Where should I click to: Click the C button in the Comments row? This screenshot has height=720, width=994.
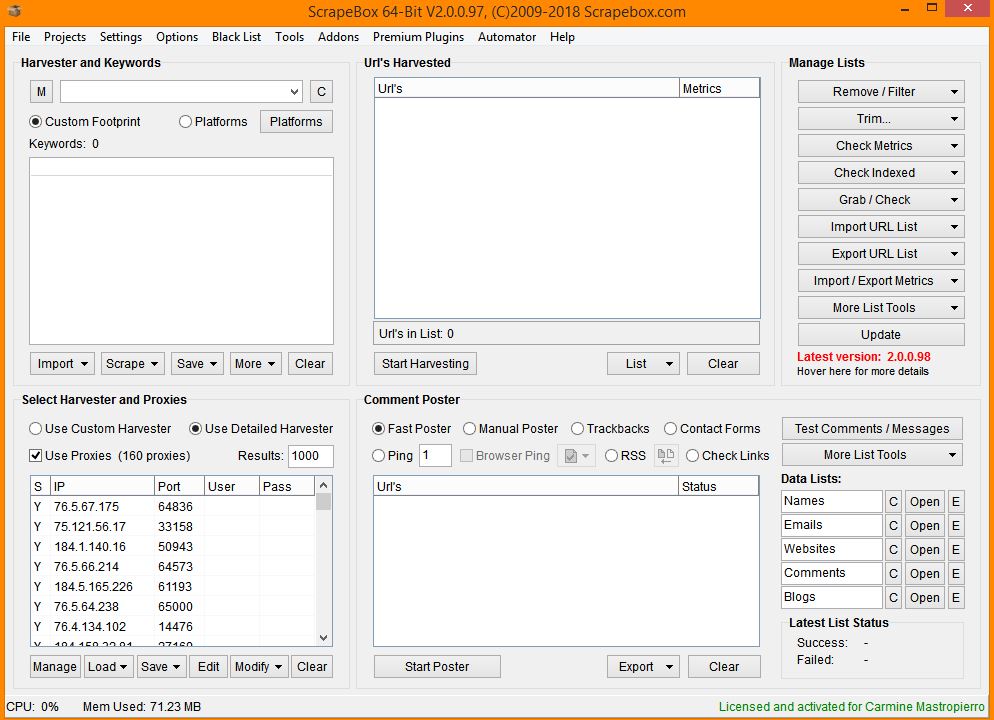click(893, 574)
